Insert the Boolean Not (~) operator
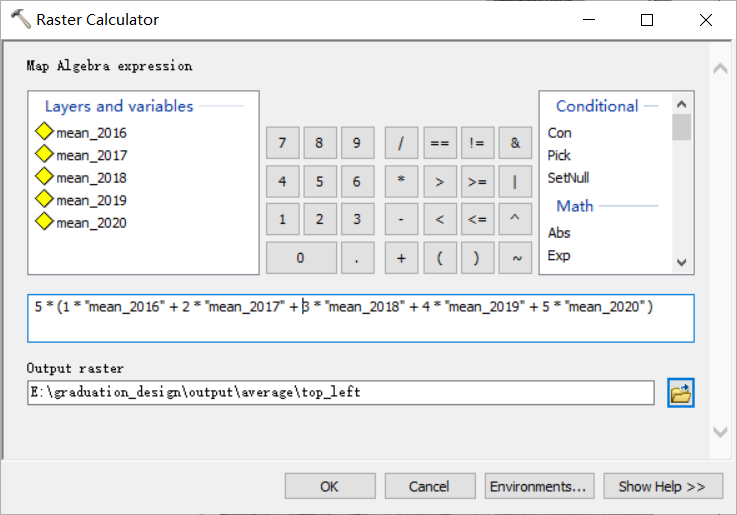Screen dimensions: 737x515 [x=515, y=258]
